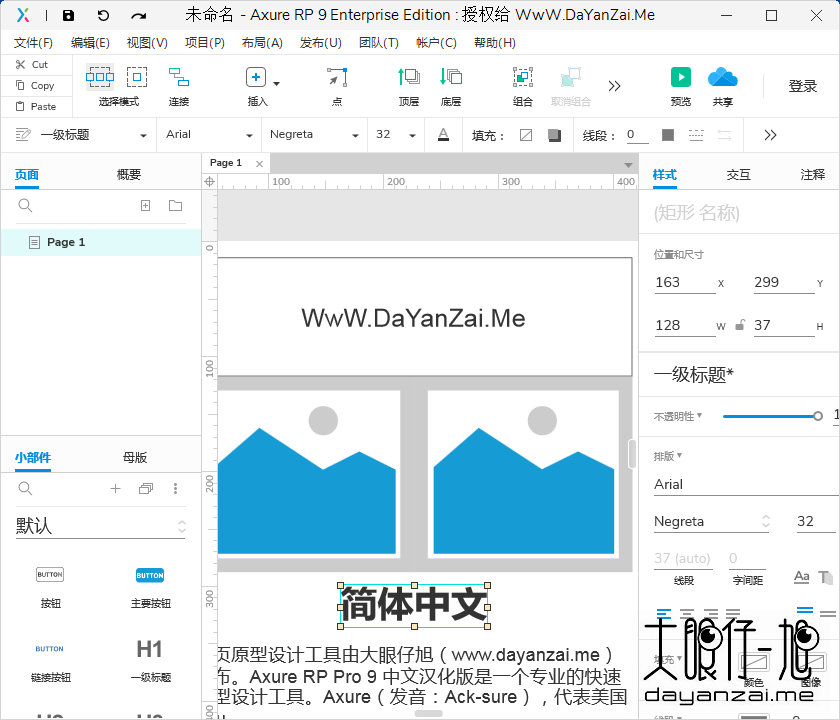Click the add folder icon
The height and width of the screenshot is (720, 840).
tap(175, 205)
